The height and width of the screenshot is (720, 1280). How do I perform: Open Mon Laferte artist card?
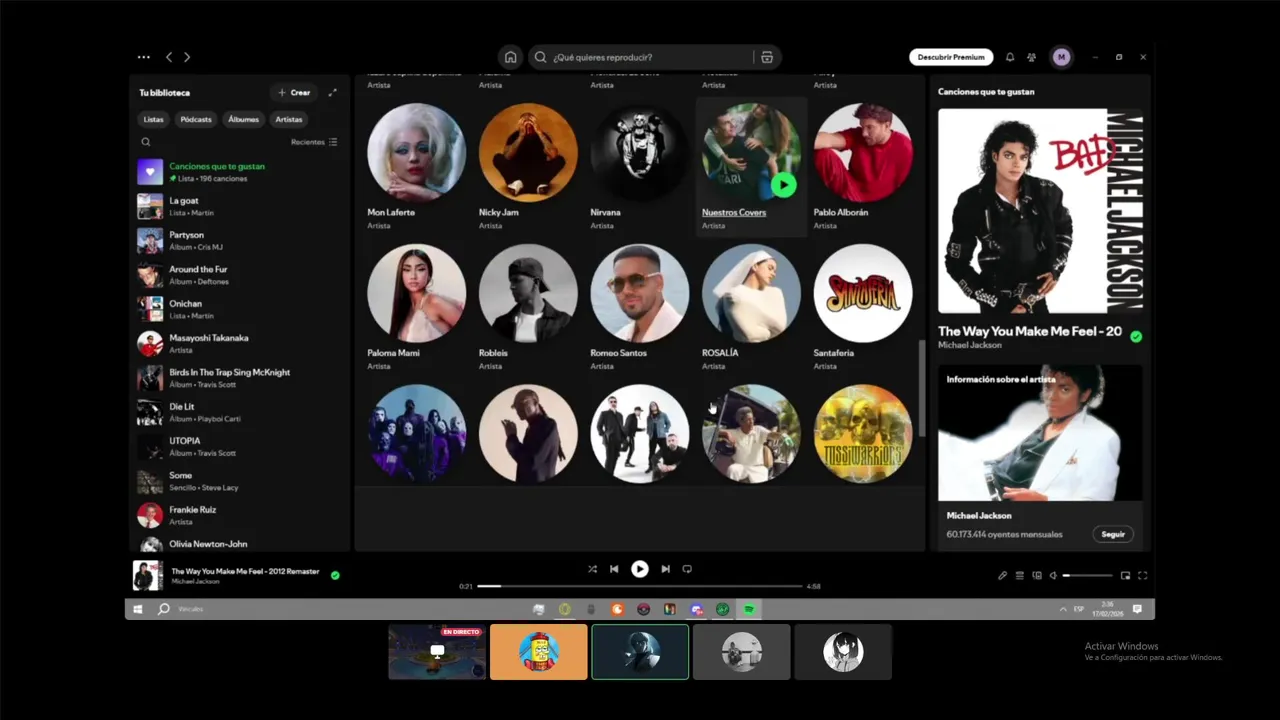(416, 167)
